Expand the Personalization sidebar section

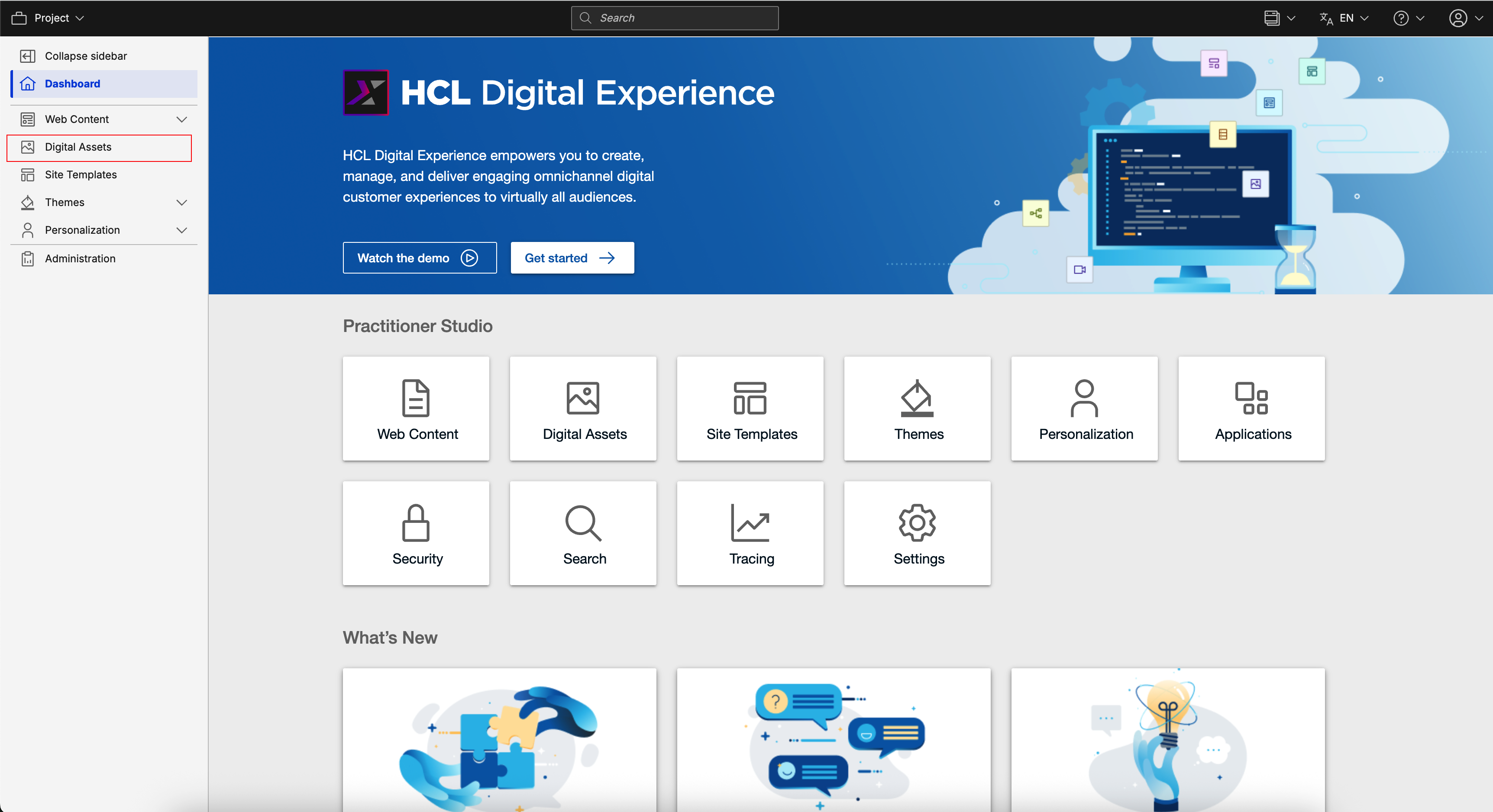[x=182, y=230]
